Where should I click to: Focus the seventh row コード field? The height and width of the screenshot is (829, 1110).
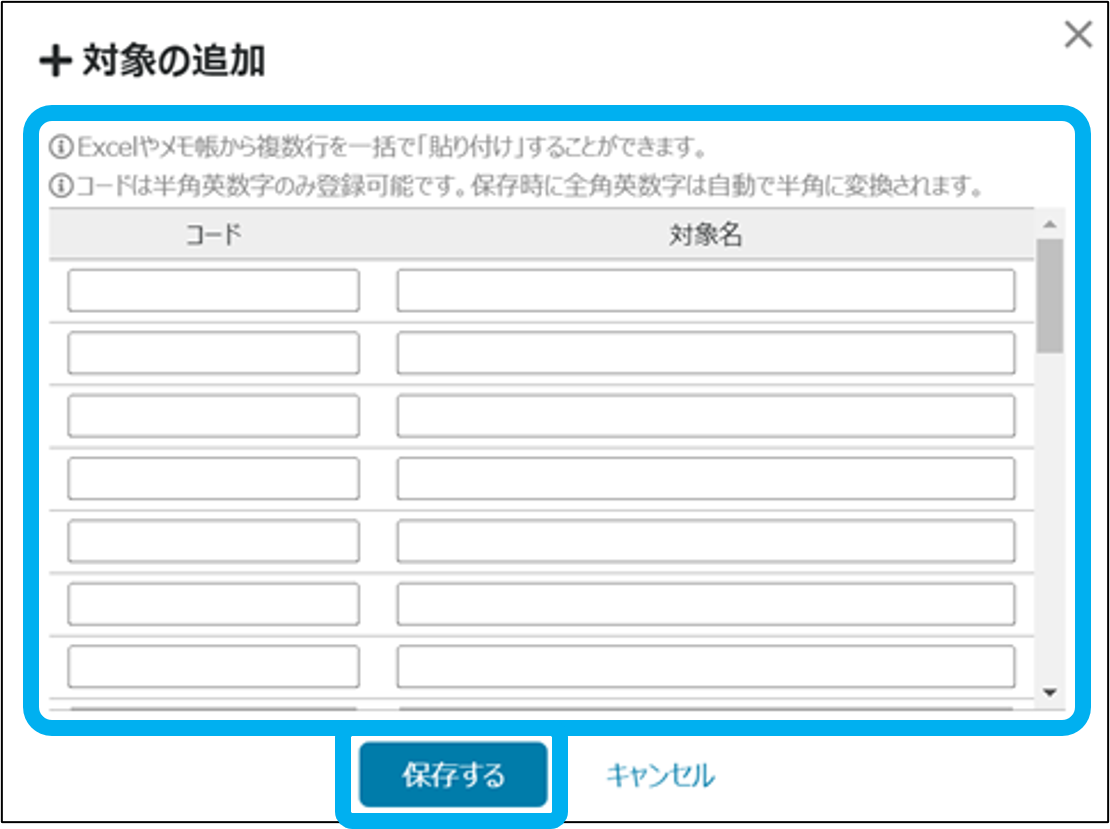[x=213, y=667]
